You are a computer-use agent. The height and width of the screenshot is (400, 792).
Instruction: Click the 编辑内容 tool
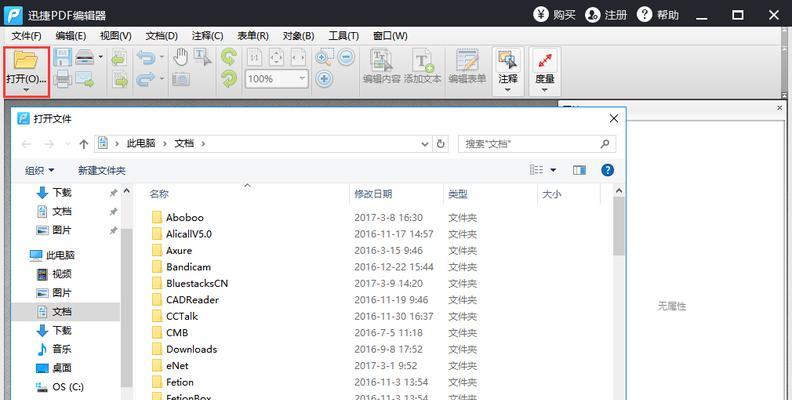point(381,67)
